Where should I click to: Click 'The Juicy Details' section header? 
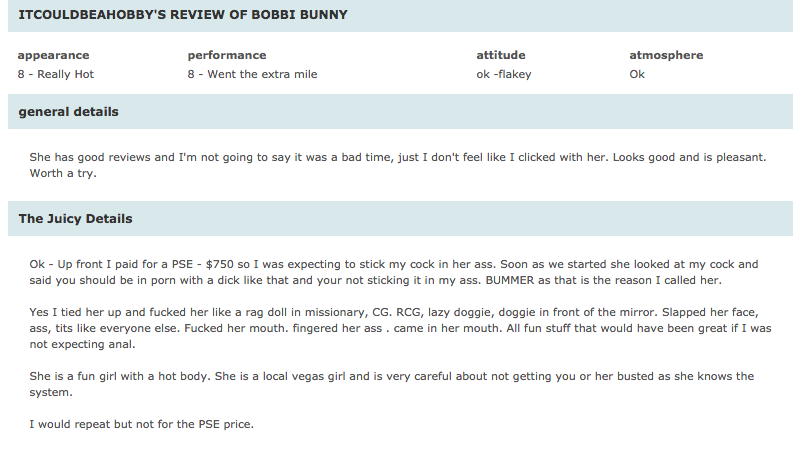(x=400, y=219)
